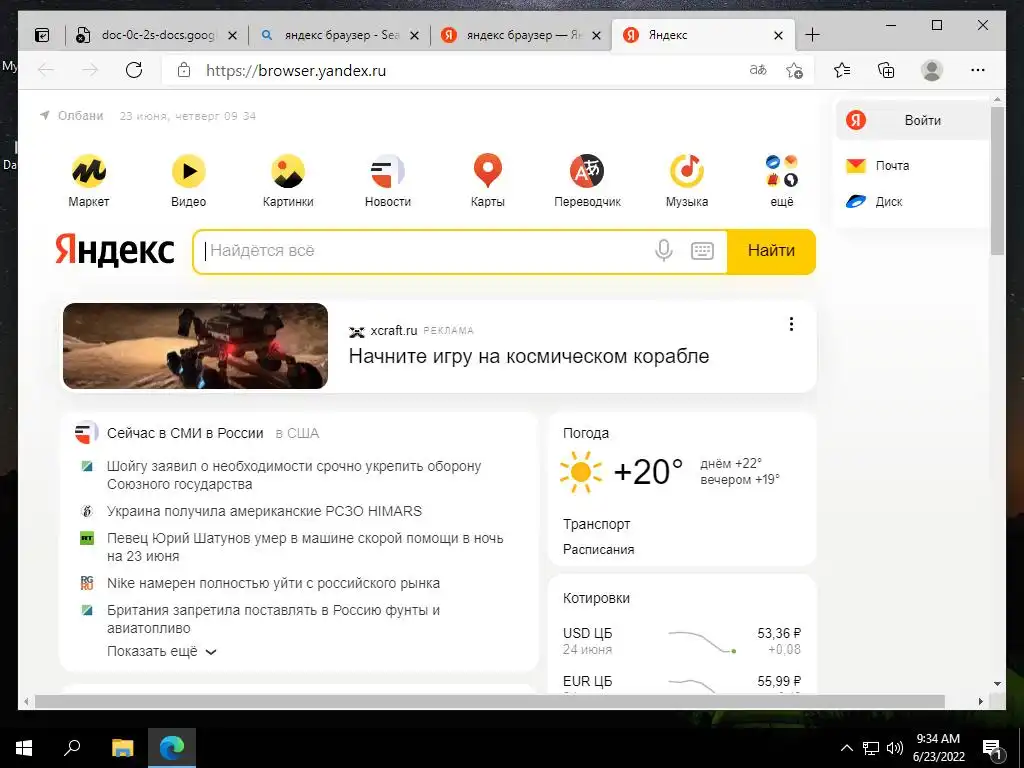Select the active Яндекс tab
Screen dimensions: 1024x768
702,35
